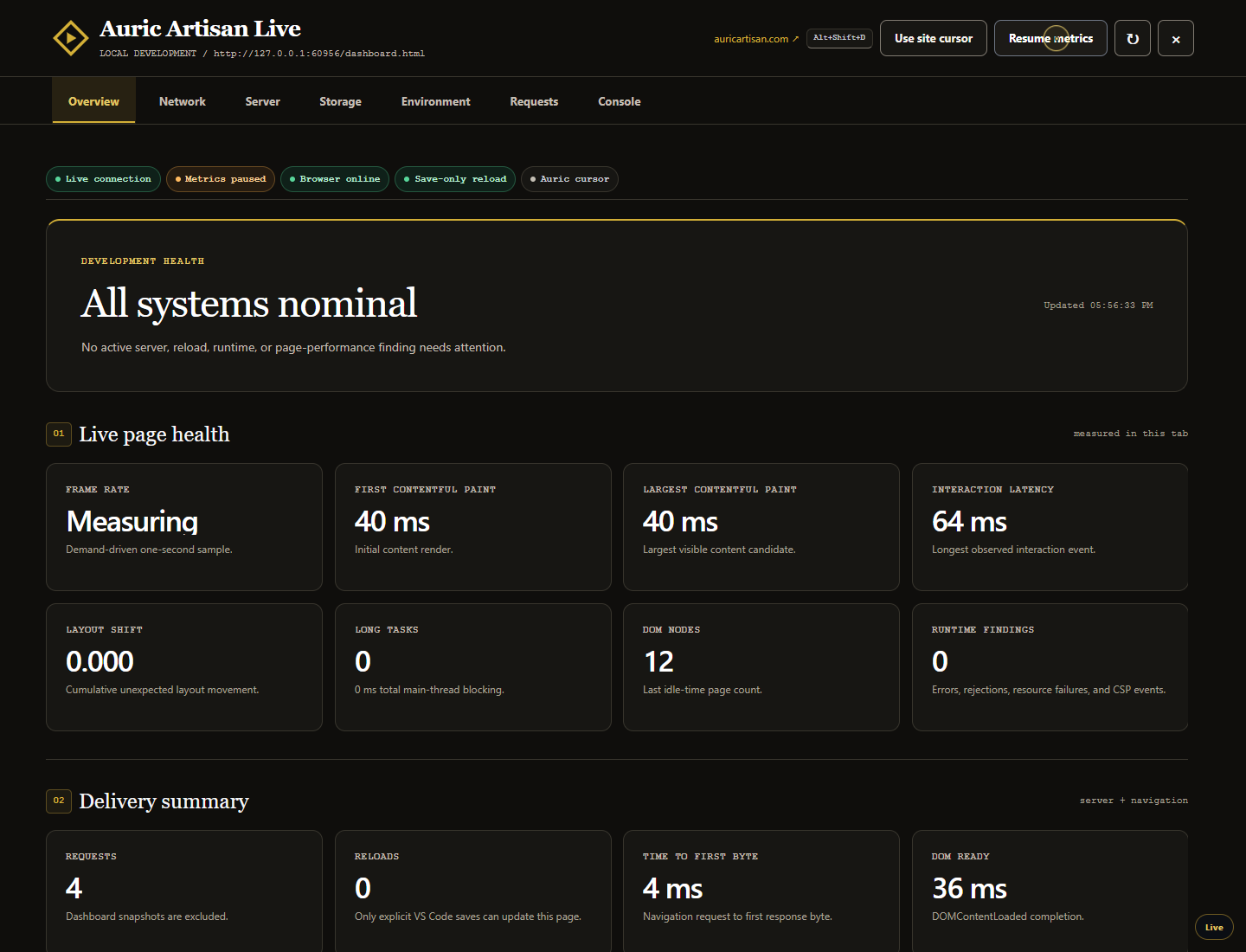Screen dimensions: 1246x952
Task: Go to the Storage tab
Action: (x=340, y=101)
